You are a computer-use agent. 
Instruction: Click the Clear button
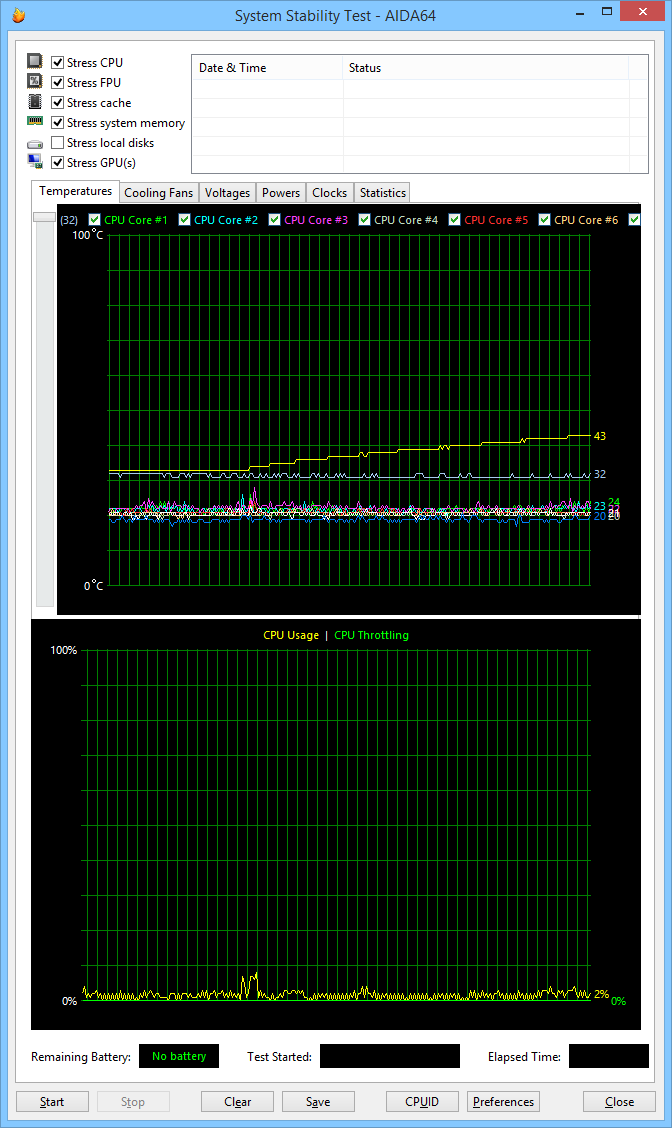click(x=237, y=1101)
